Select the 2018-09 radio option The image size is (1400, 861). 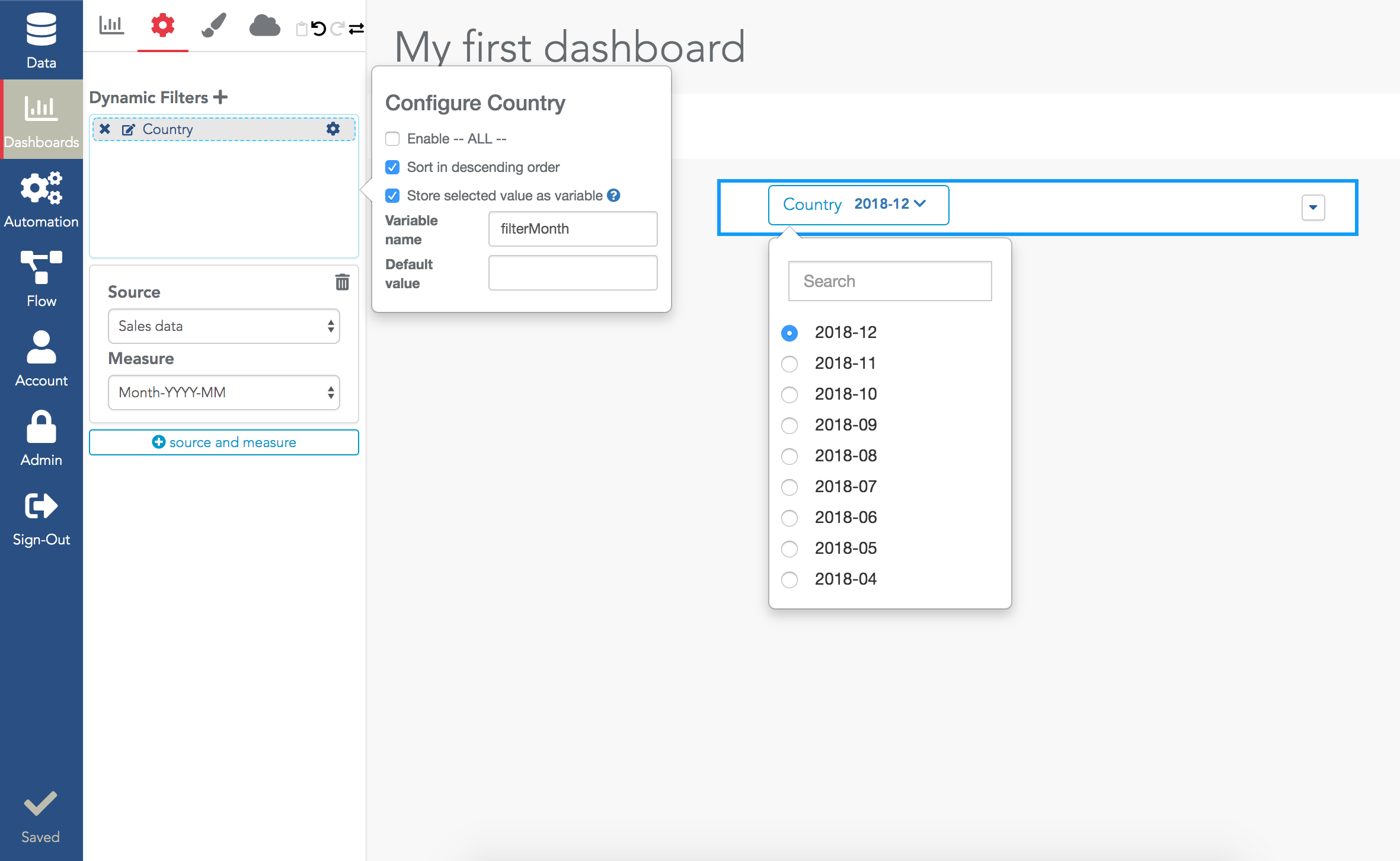[x=790, y=425]
